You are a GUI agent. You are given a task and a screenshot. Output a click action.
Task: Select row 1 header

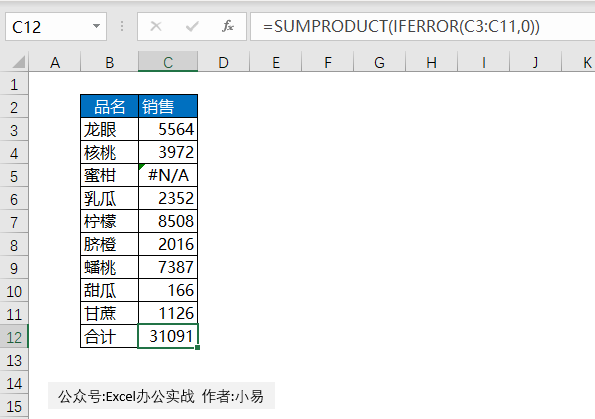[x=14, y=84]
